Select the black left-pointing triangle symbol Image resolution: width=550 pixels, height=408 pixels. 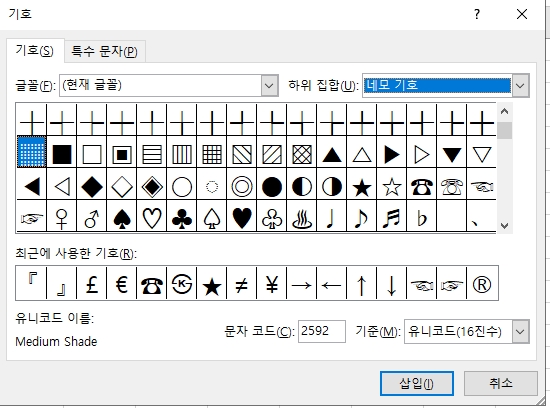[x=32, y=186]
